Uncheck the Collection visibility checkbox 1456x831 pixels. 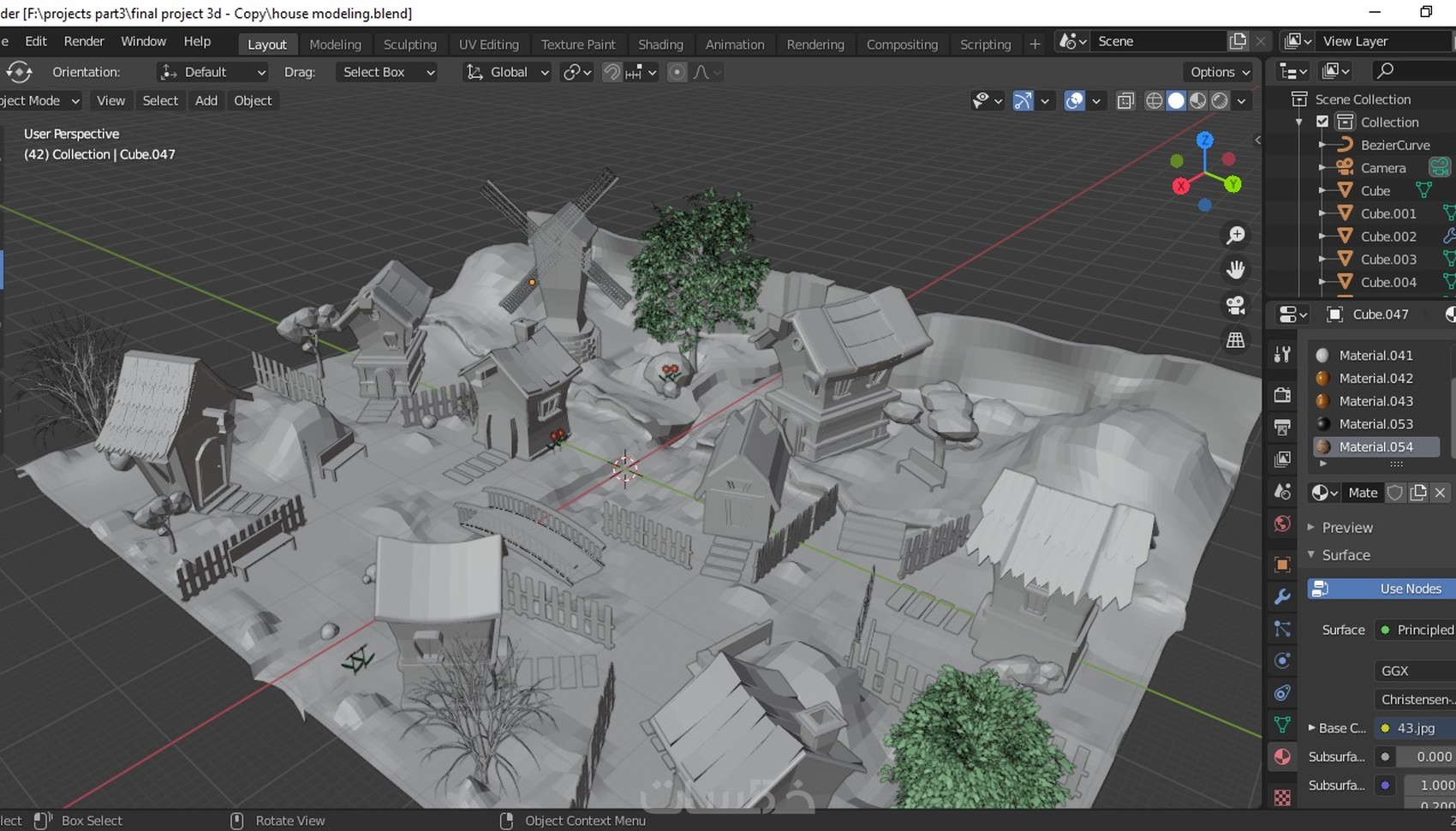[x=1322, y=122]
